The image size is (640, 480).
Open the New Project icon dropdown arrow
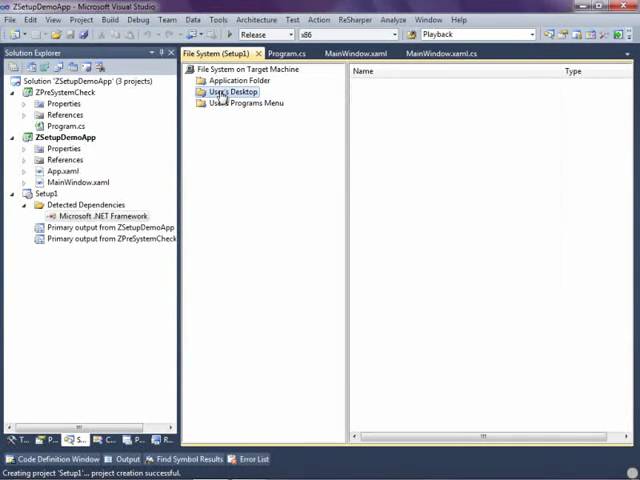pyautogui.click(x=24, y=35)
